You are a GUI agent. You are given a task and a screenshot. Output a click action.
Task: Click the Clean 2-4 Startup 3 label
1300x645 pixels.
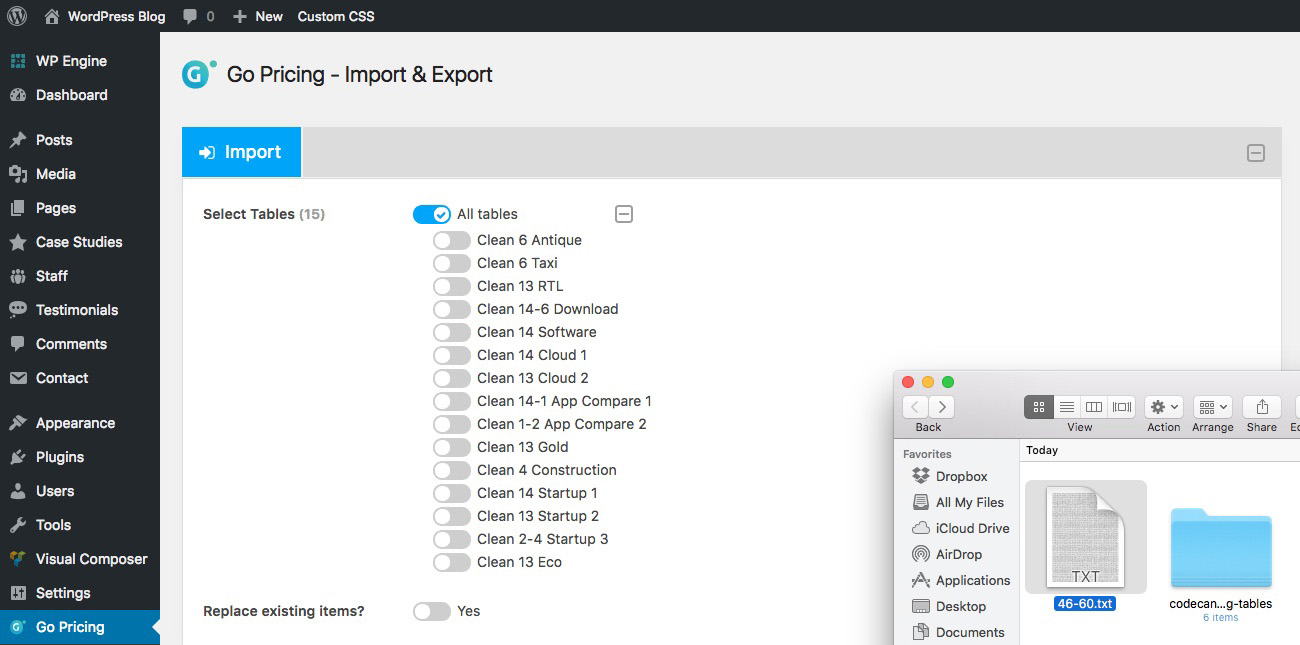pyautogui.click(x=543, y=539)
